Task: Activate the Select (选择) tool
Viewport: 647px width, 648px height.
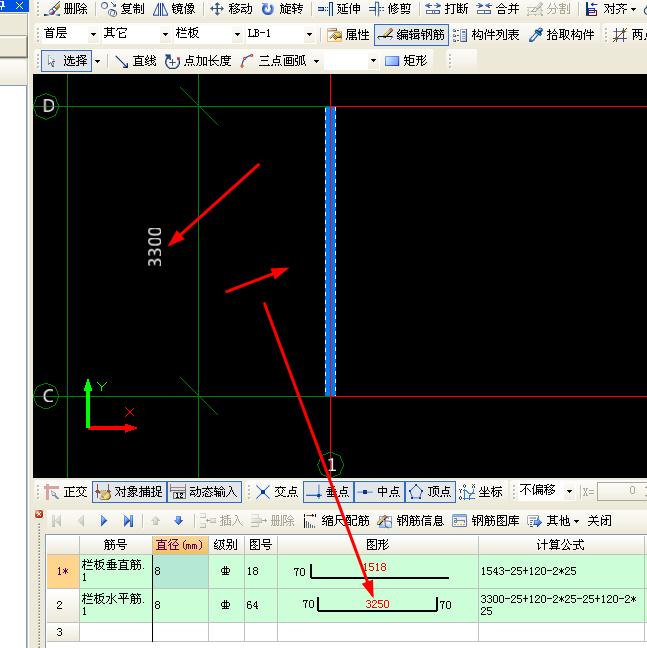Action: click(x=67, y=61)
